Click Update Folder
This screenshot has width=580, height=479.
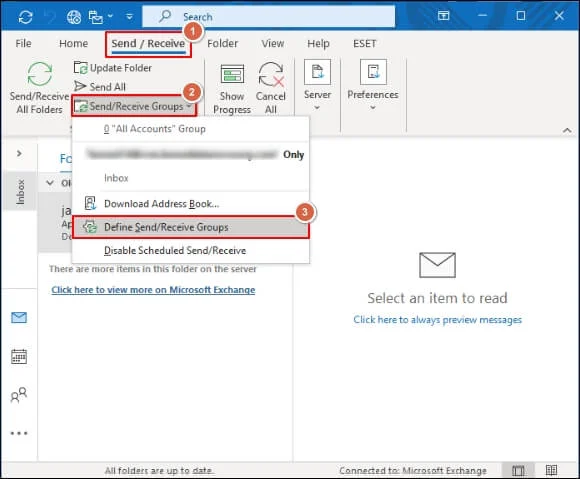113,68
